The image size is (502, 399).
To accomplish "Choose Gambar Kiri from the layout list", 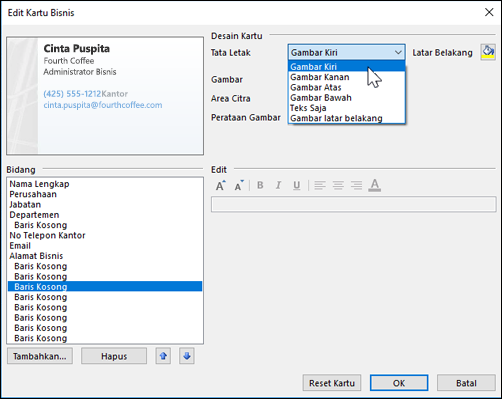I will pyautogui.click(x=347, y=66).
